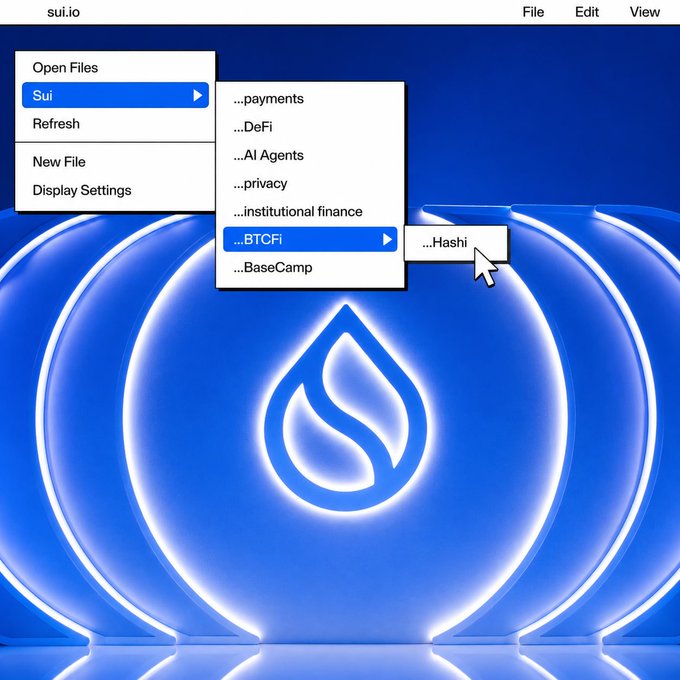Screen dimensions: 680x680
Task: Select ...privacy submenu item
Action: click(x=260, y=183)
